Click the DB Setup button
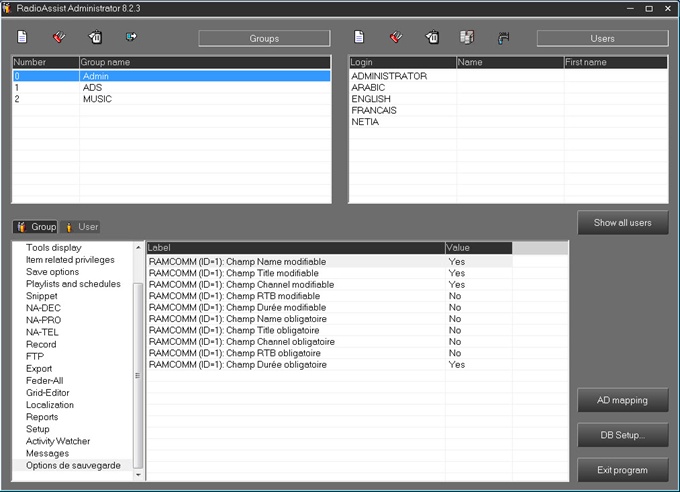The width and height of the screenshot is (680, 492). (x=622, y=435)
